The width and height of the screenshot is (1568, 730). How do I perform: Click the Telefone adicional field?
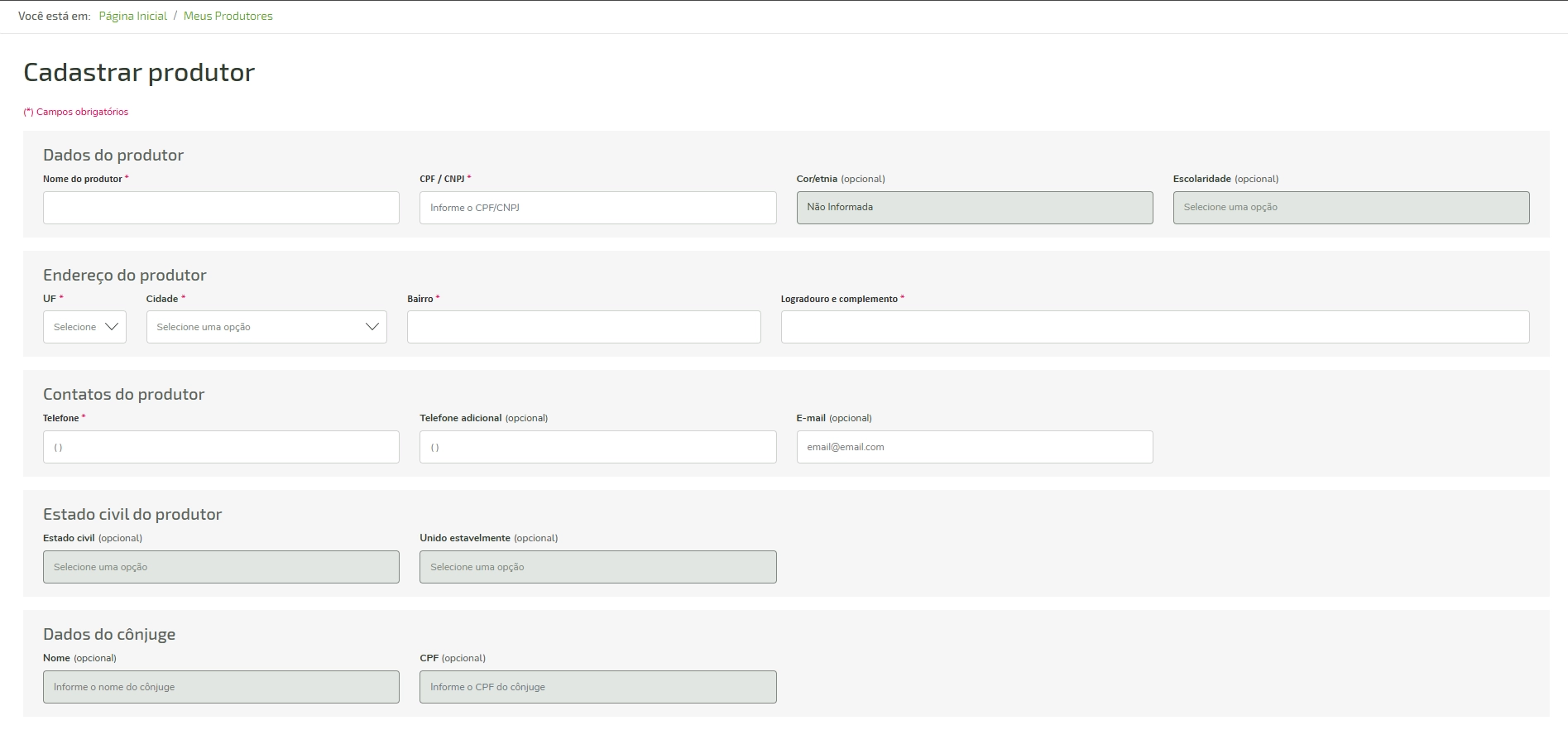597,447
